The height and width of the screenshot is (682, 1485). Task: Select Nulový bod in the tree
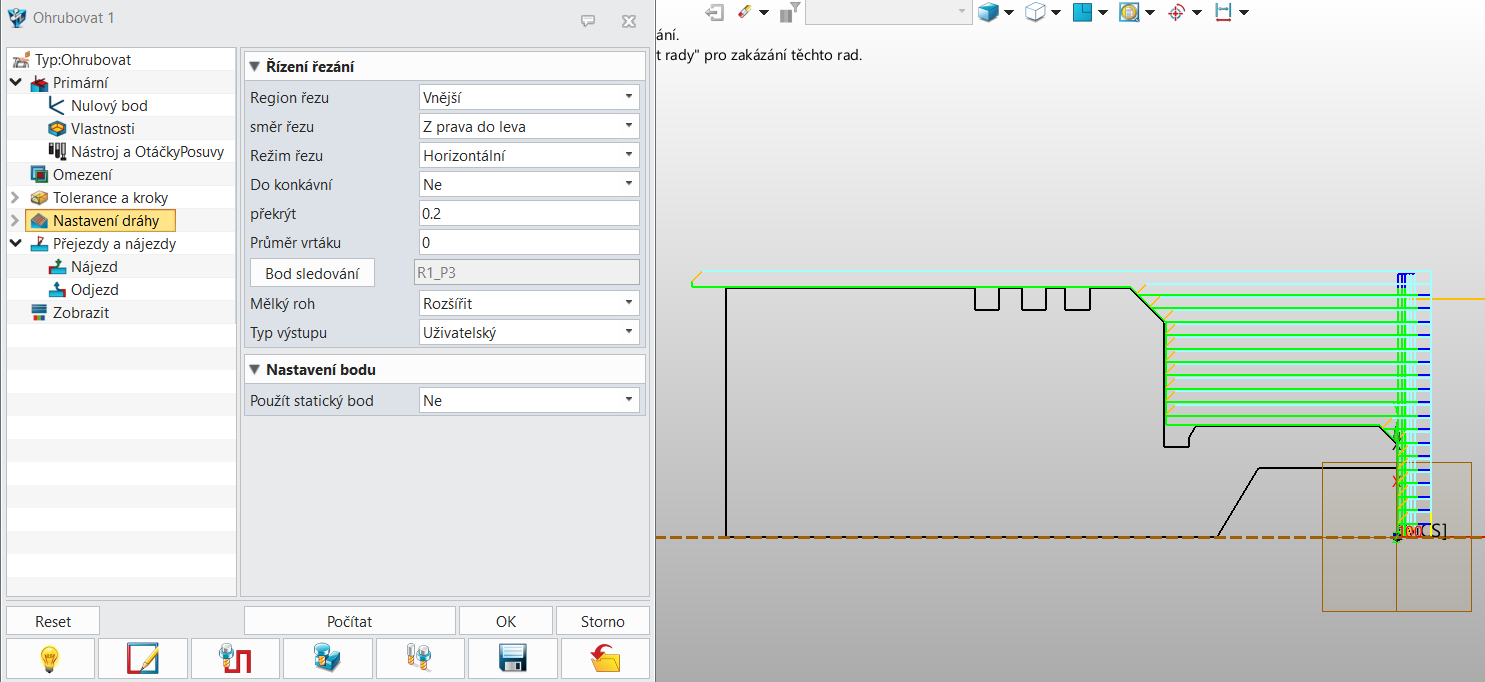coord(109,106)
